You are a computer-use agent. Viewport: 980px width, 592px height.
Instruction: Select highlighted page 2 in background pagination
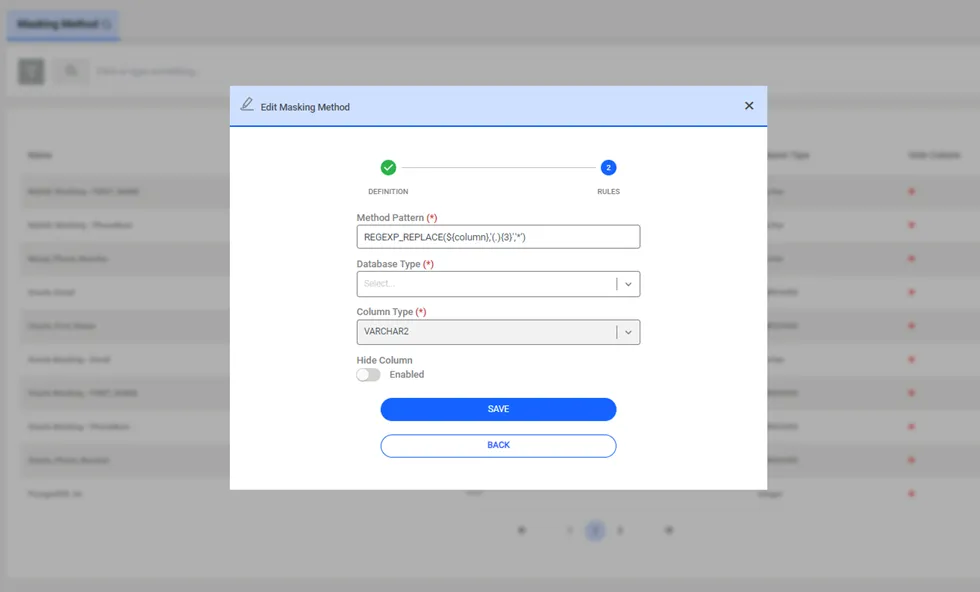click(x=595, y=531)
